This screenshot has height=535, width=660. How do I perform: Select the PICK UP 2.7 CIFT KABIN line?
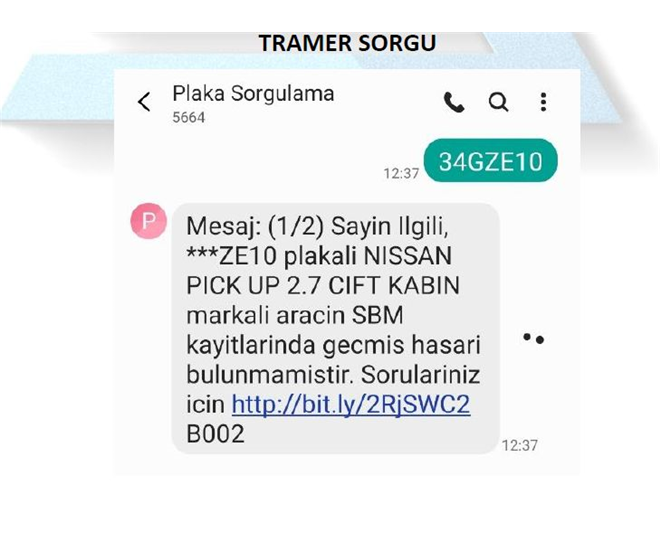[x=323, y=285]
